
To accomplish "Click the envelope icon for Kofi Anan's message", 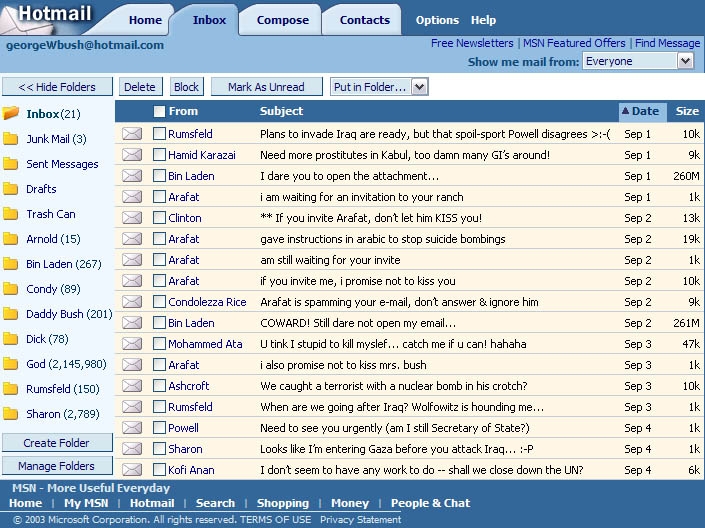I will point(132,470).
